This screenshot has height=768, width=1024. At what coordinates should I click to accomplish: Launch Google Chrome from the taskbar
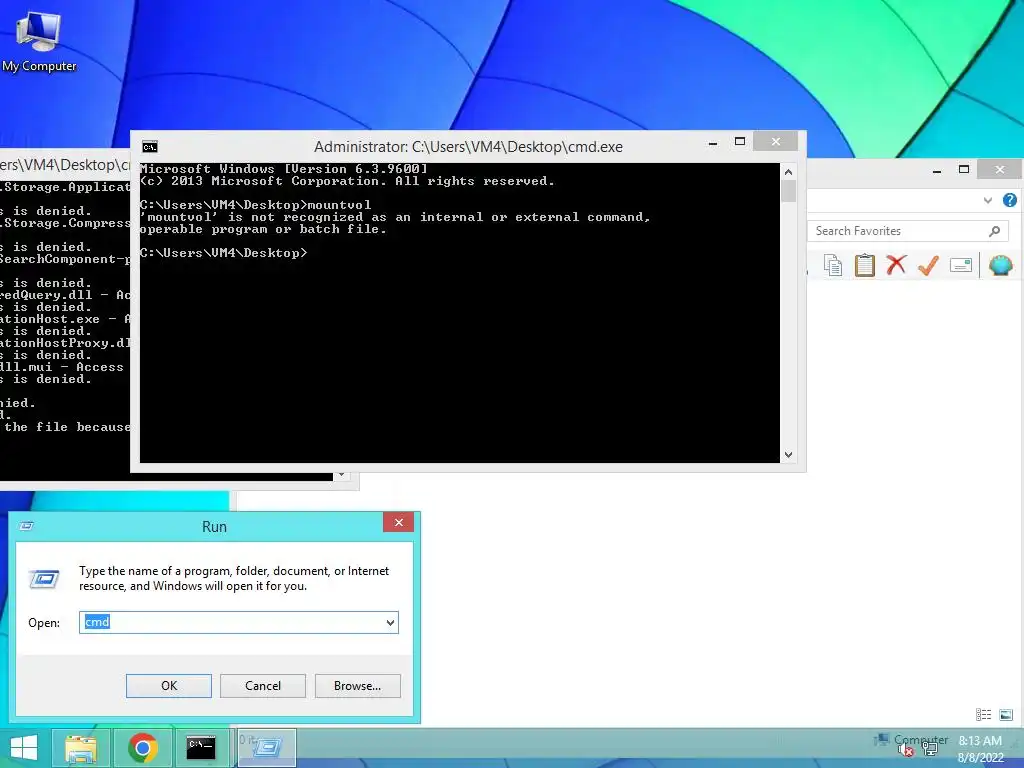click(x=142, y=747)
